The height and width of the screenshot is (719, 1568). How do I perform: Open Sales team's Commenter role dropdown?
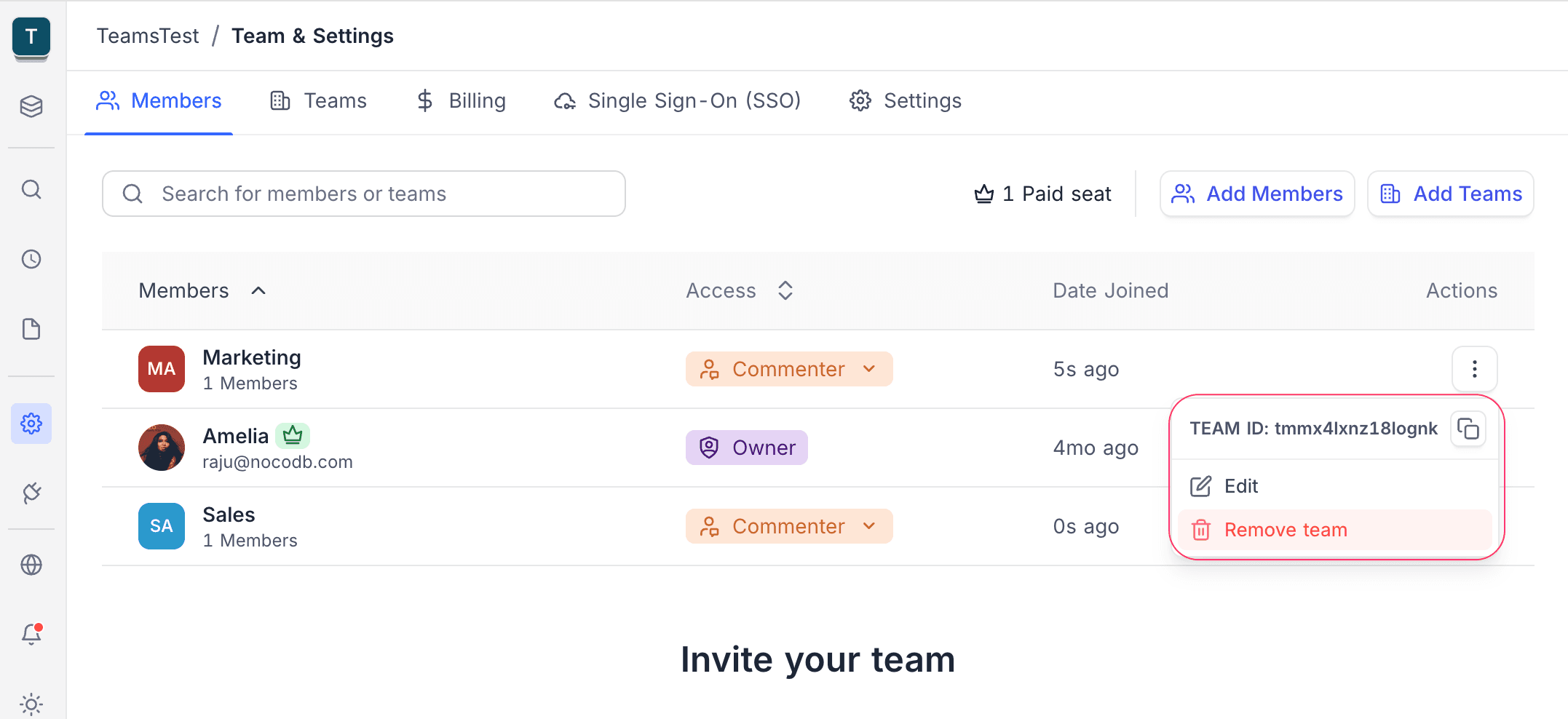coord(788,526)
